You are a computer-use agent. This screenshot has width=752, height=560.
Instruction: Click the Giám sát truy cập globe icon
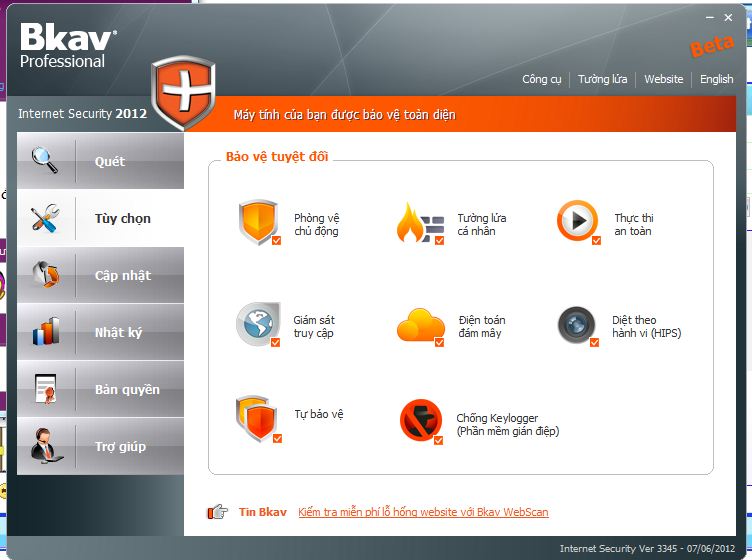coord(258,324)
